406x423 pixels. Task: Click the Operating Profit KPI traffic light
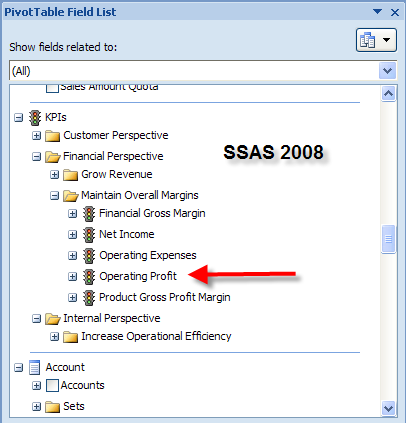click(89, 277)
